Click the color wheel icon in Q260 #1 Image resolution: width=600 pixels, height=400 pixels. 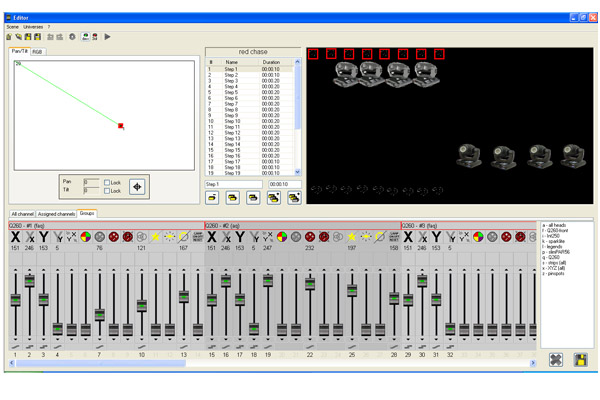pos(85,237)
